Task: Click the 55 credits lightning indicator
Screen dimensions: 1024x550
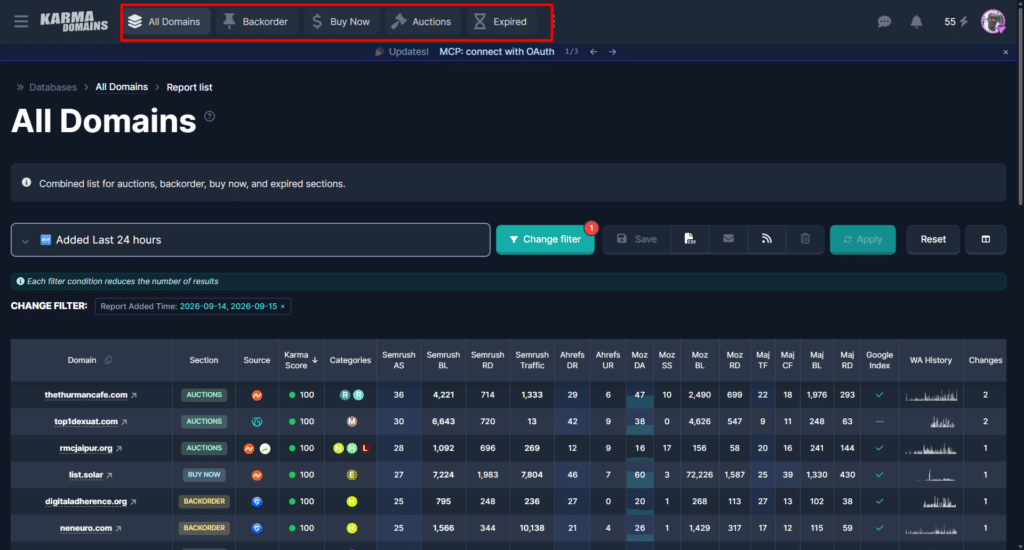Action: [956, 22]
